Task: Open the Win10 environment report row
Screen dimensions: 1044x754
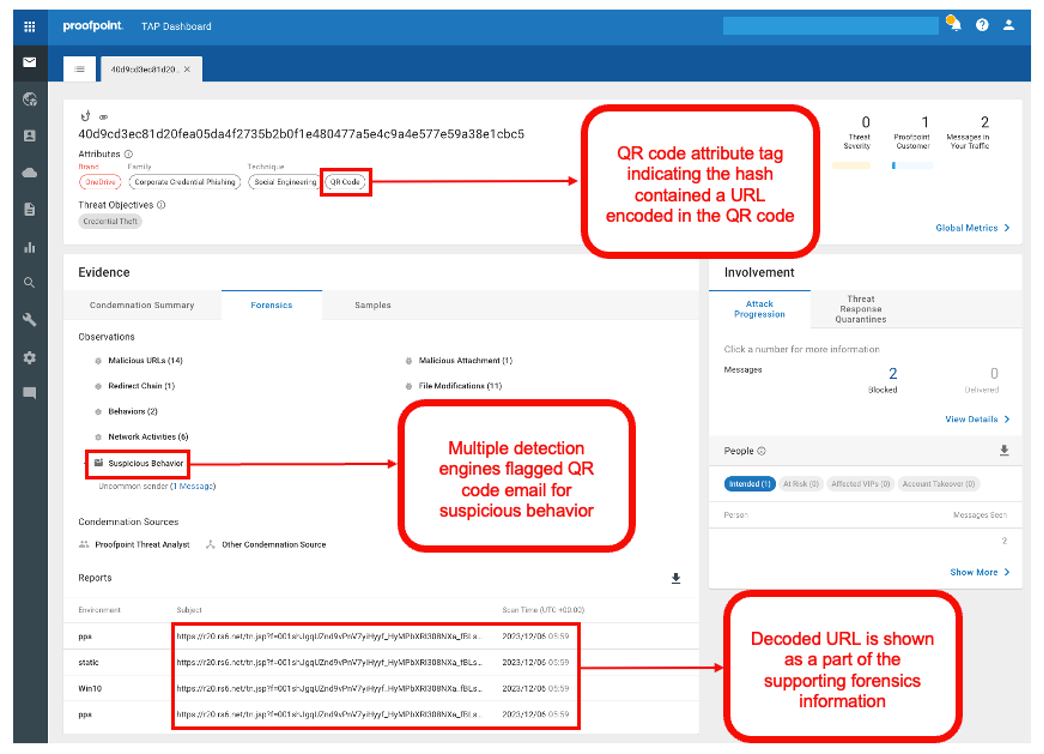Action: coord(382,688)
